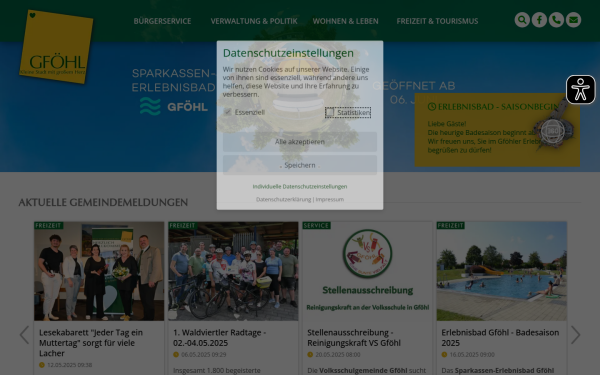Open Verwaltung & Politik menu
The width and height of the screenshot is (600, 375).
pyautogui.click(x=254, y=21)
